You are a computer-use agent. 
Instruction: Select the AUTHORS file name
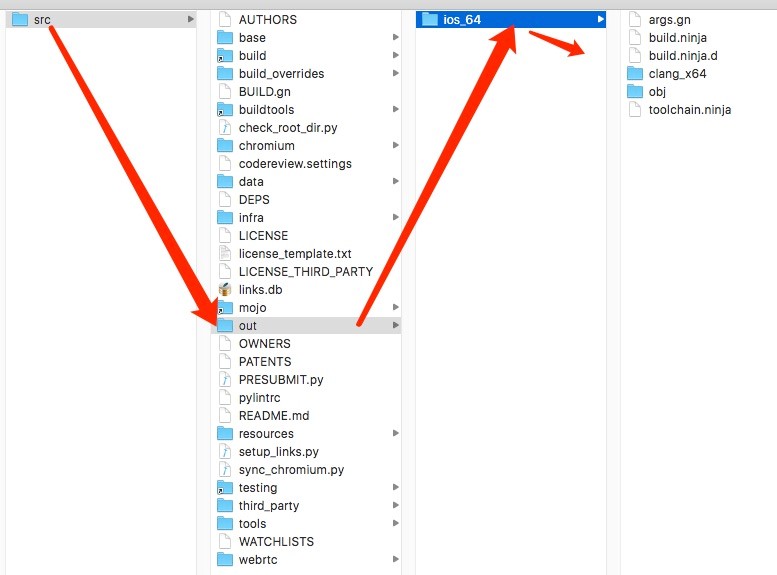coord(268,20)
